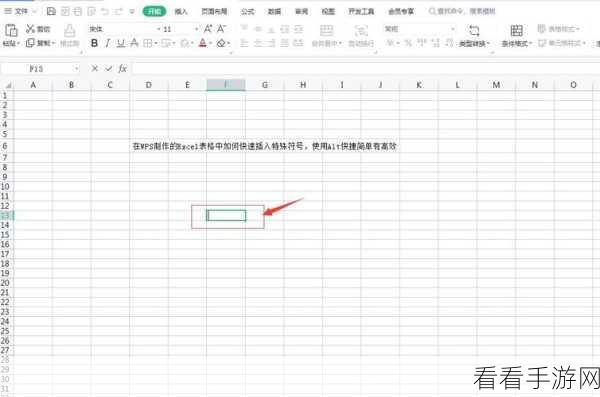Click into the formula bar input
Viewport: 600px width, 397px height.
point(365,69)
